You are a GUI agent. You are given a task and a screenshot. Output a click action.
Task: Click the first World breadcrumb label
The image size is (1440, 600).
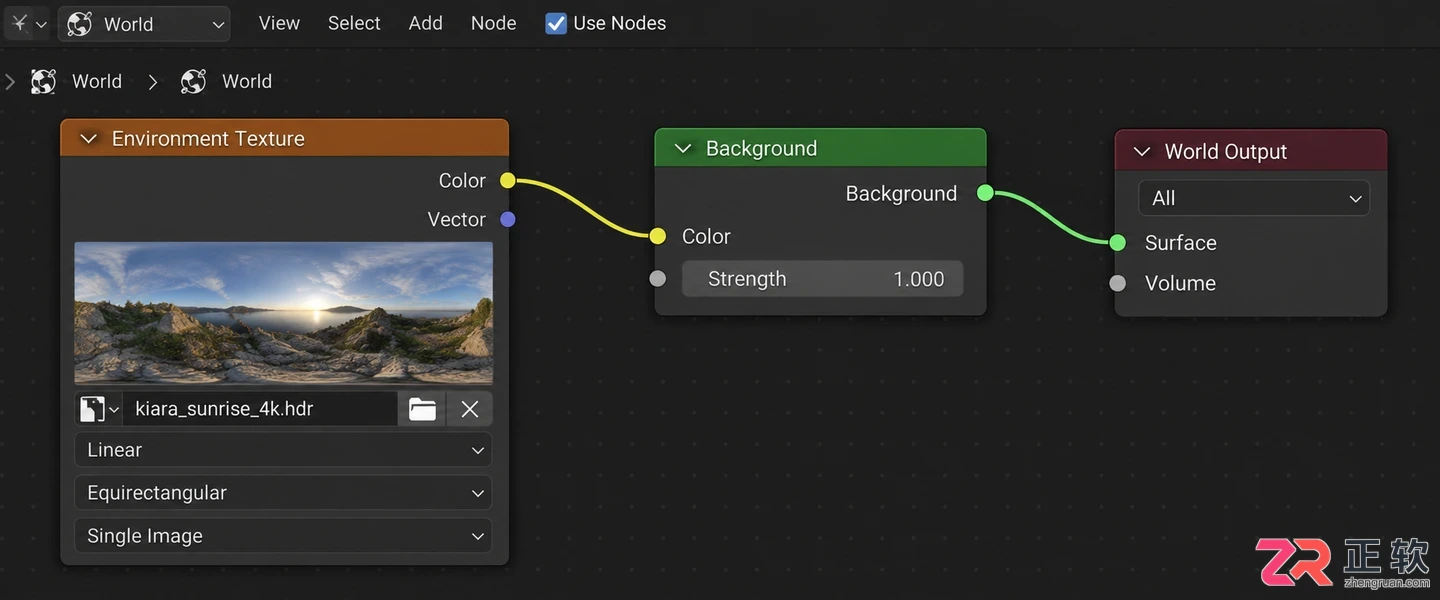click(97, 82)
